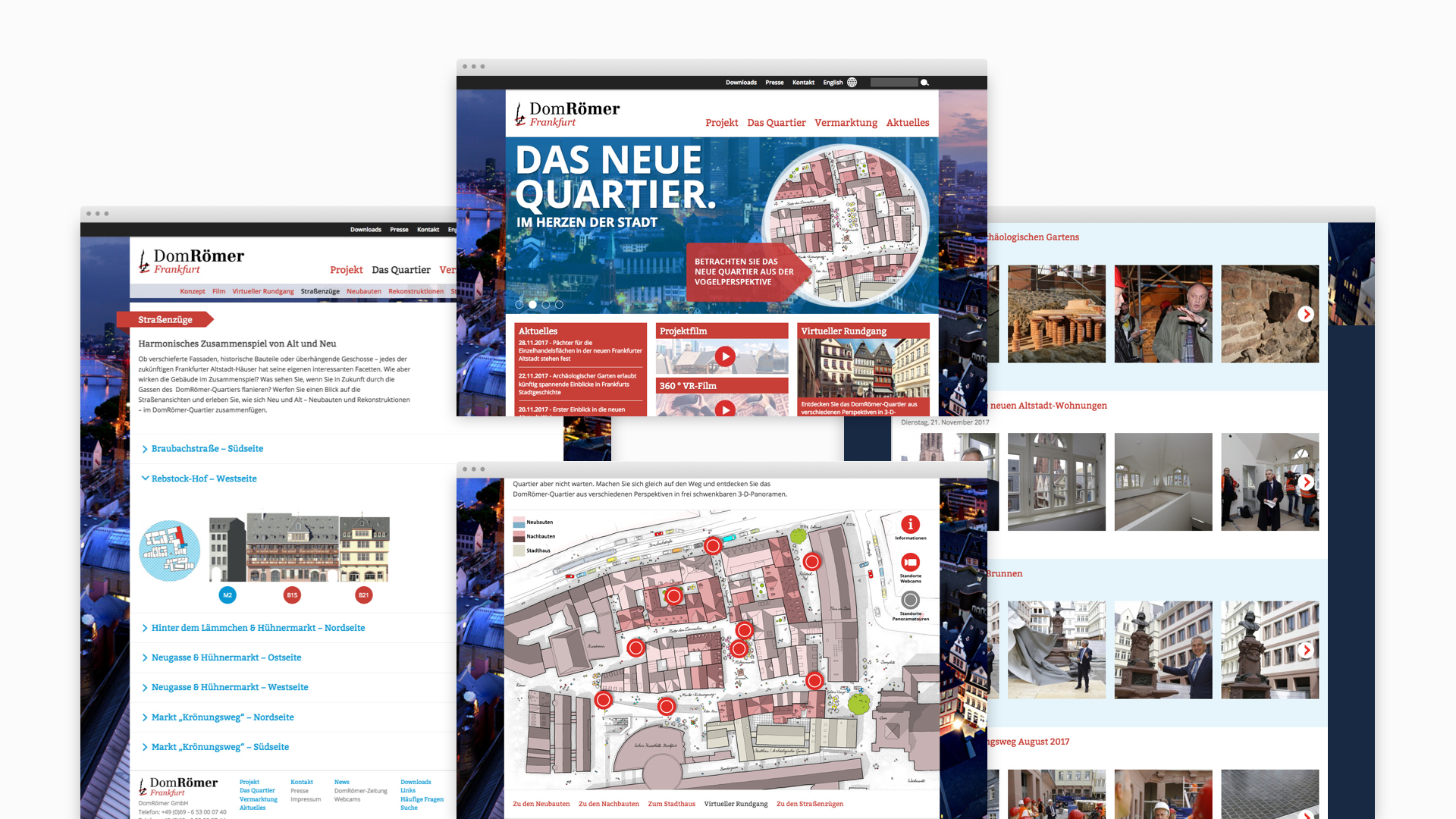
Task: Open the Informationen icon on the map
Action: coord(910,524)
